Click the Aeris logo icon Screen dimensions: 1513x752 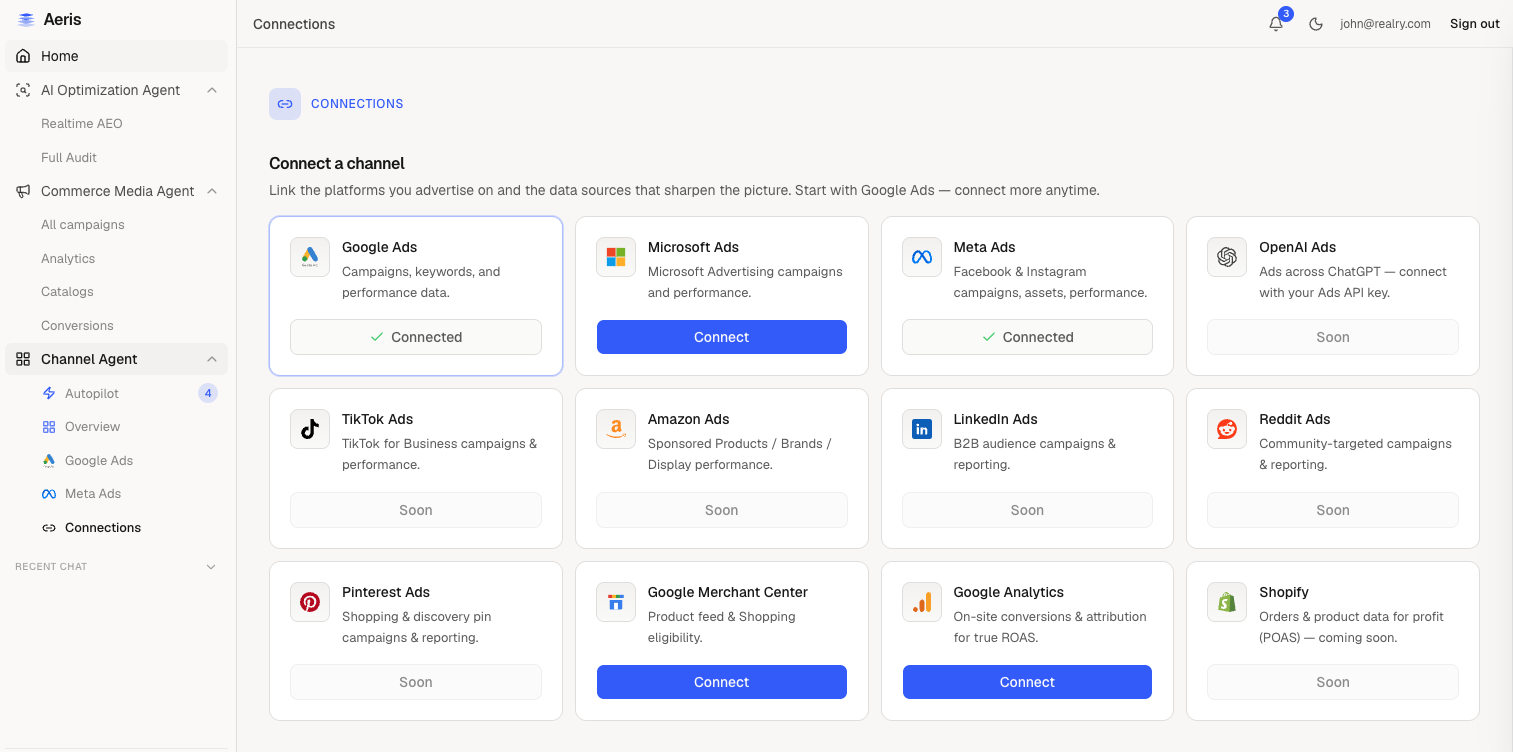tap(26, 20)
